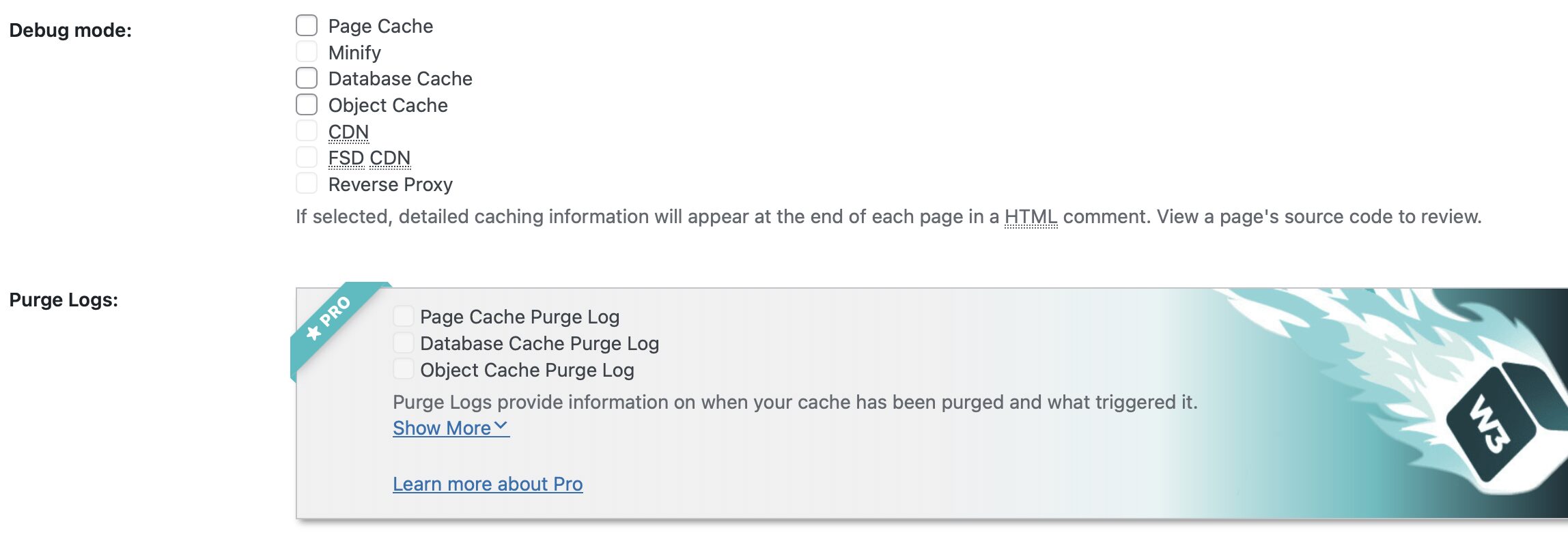Click the W3 cube logo
Viewport: 1568px width, 535px height.
(1506, 424)
